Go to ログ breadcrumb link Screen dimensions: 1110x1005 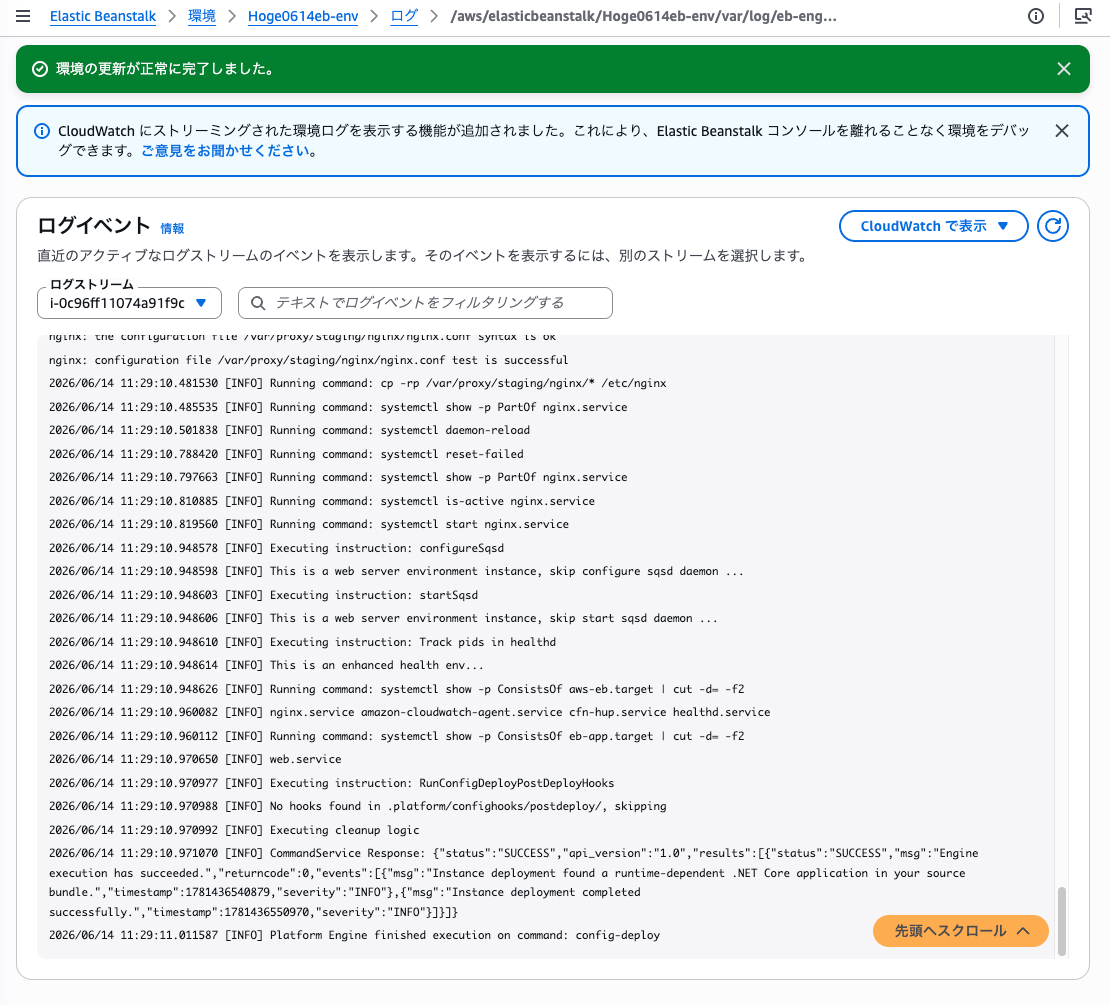pyautogui.click(x=404, y=16)
